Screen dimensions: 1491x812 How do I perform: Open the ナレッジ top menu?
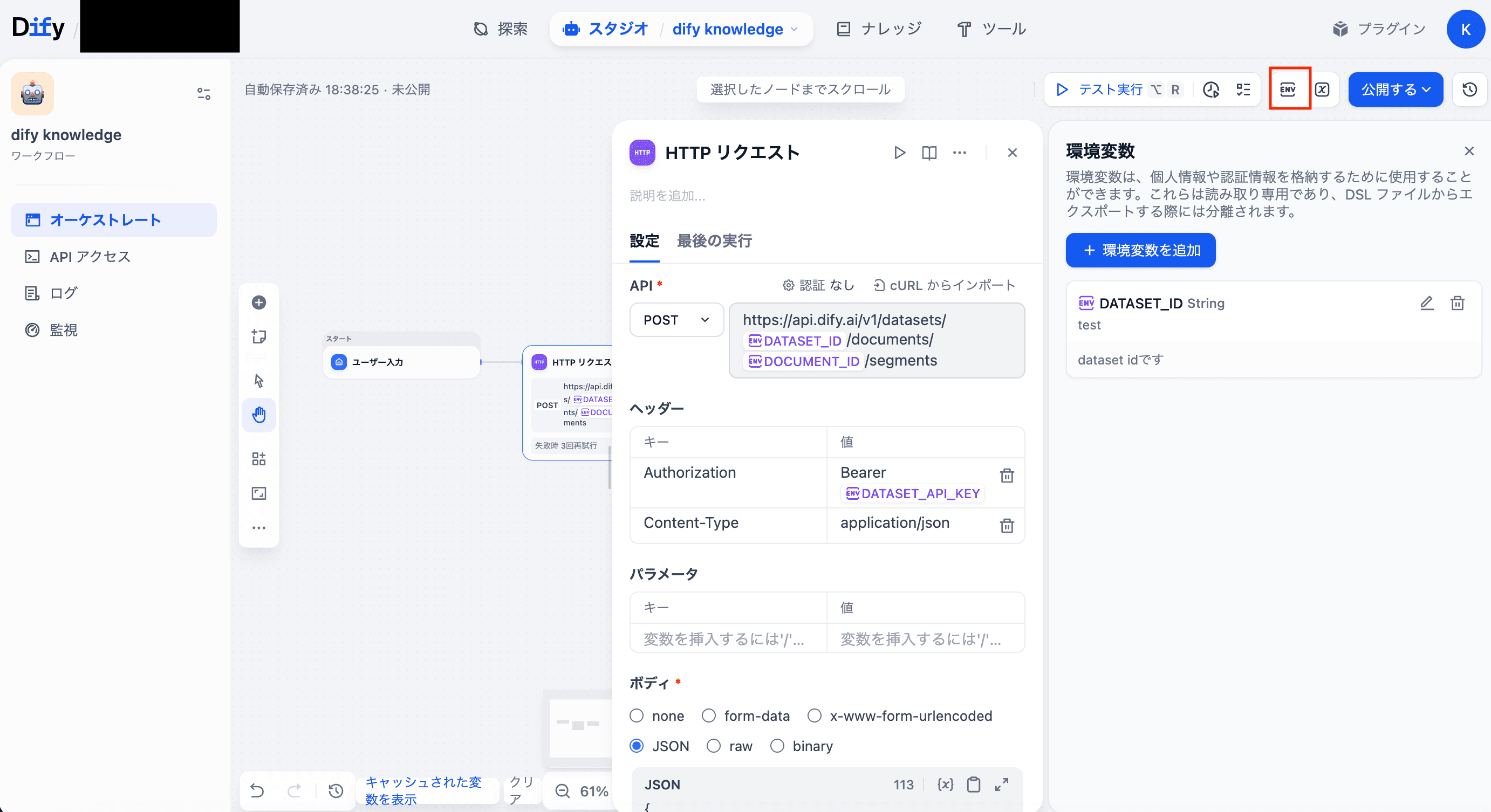tap(879, 29)
